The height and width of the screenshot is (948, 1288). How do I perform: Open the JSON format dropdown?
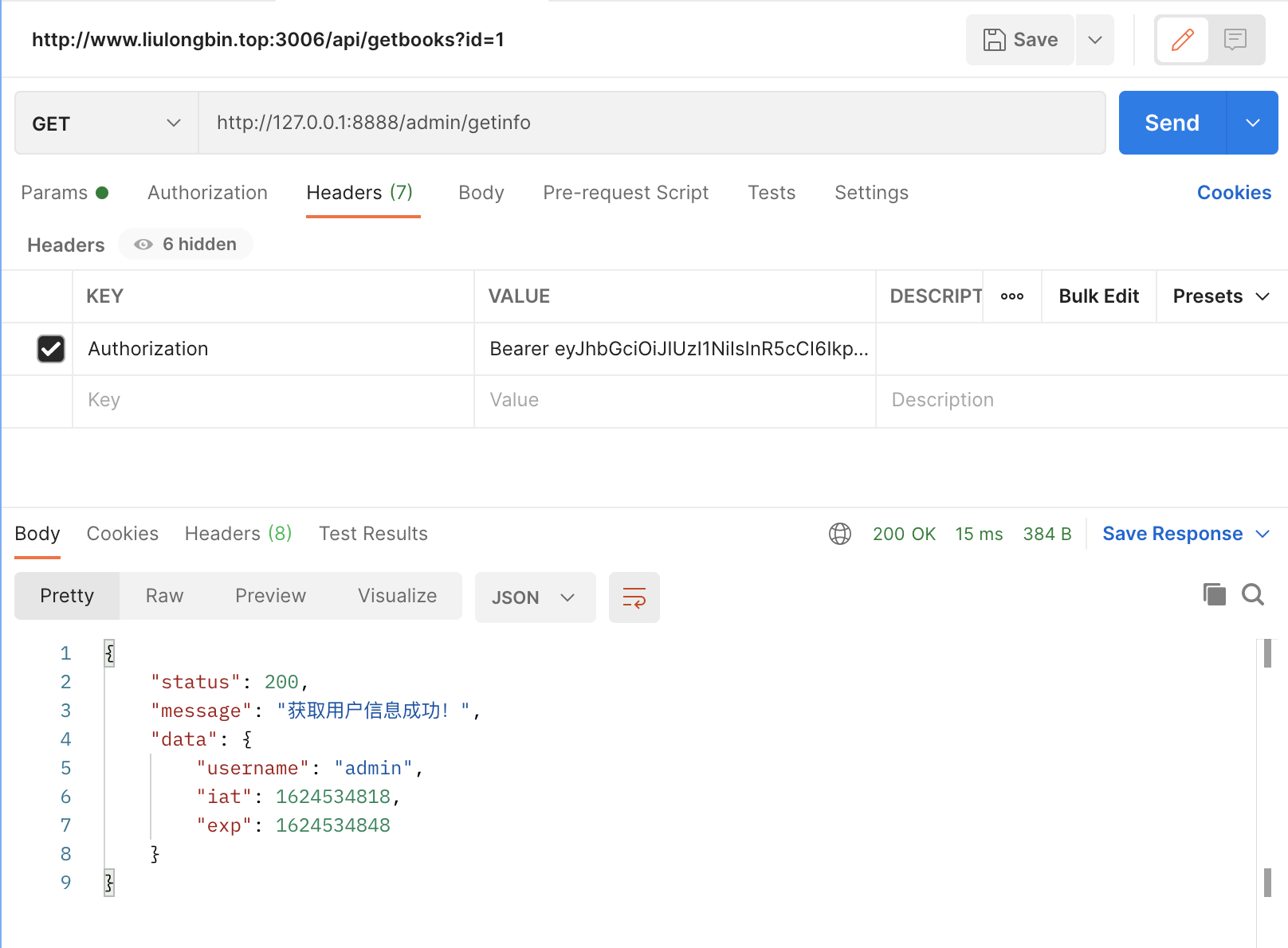534,597
